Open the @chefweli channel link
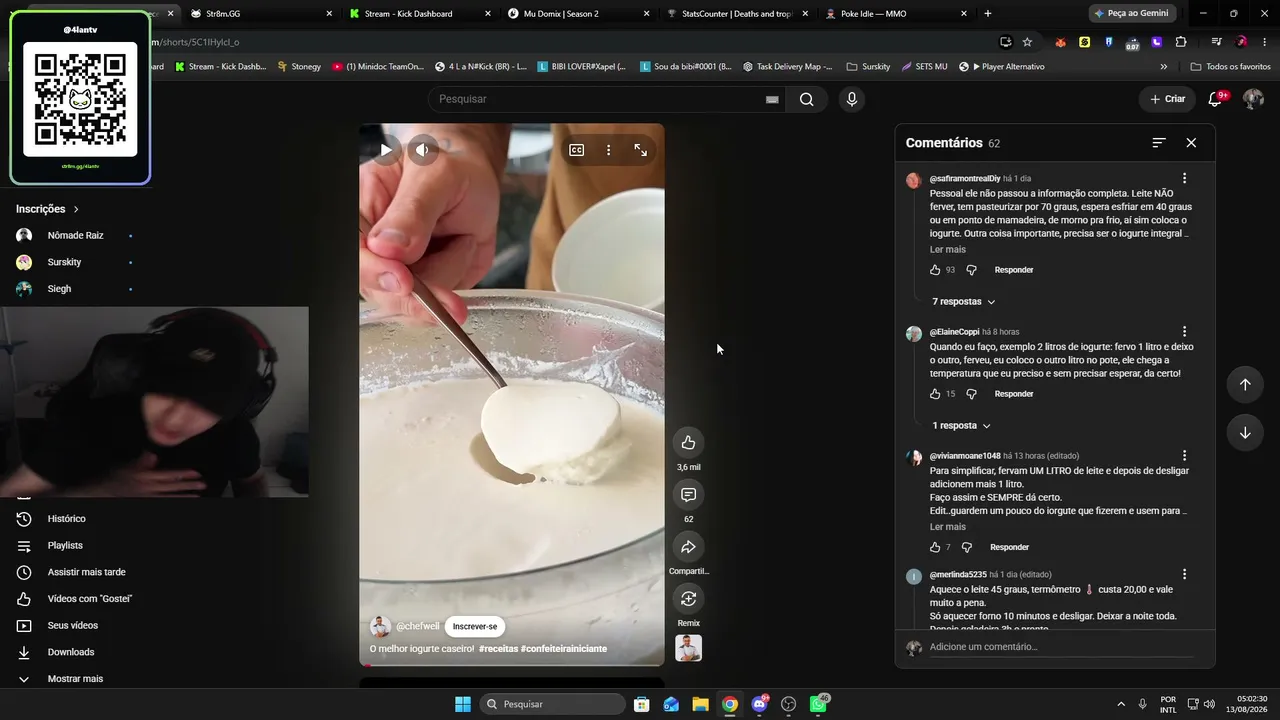 point(418,626)
